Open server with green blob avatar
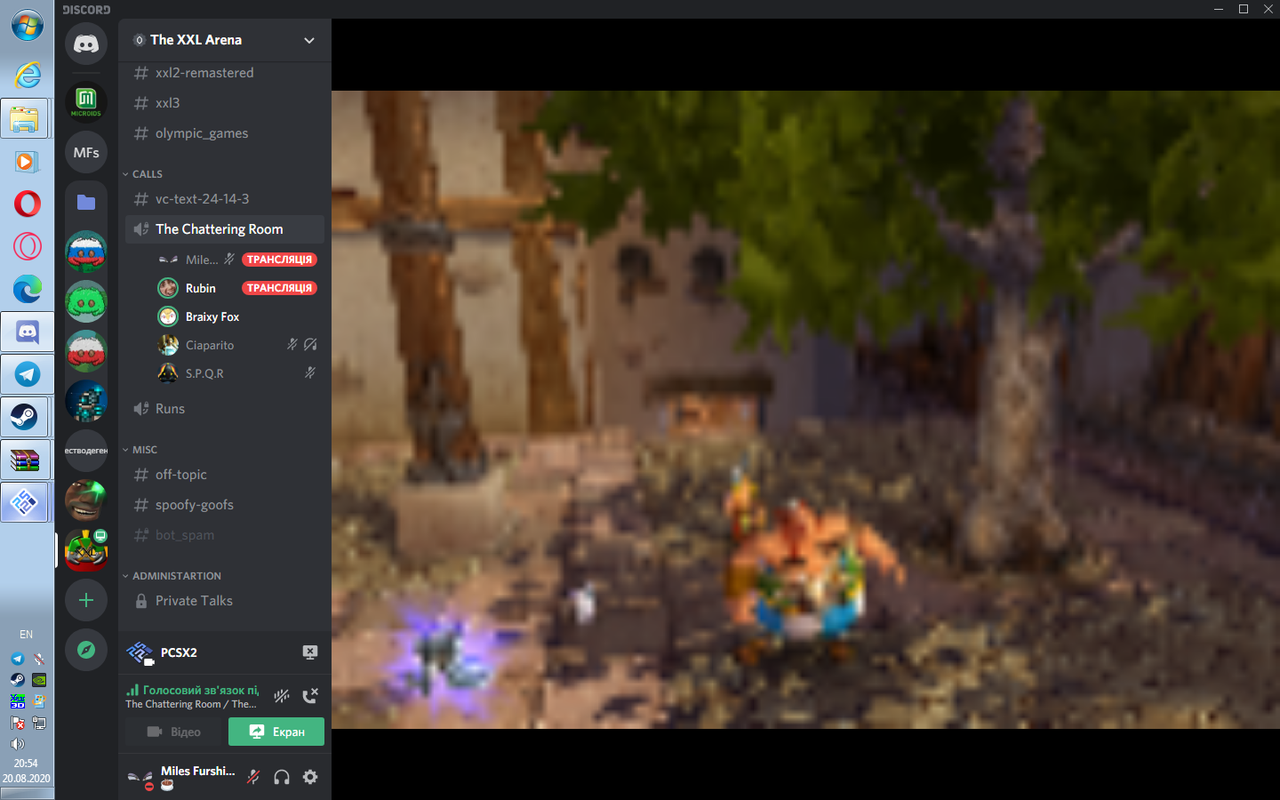 click(x=86, y=301)
